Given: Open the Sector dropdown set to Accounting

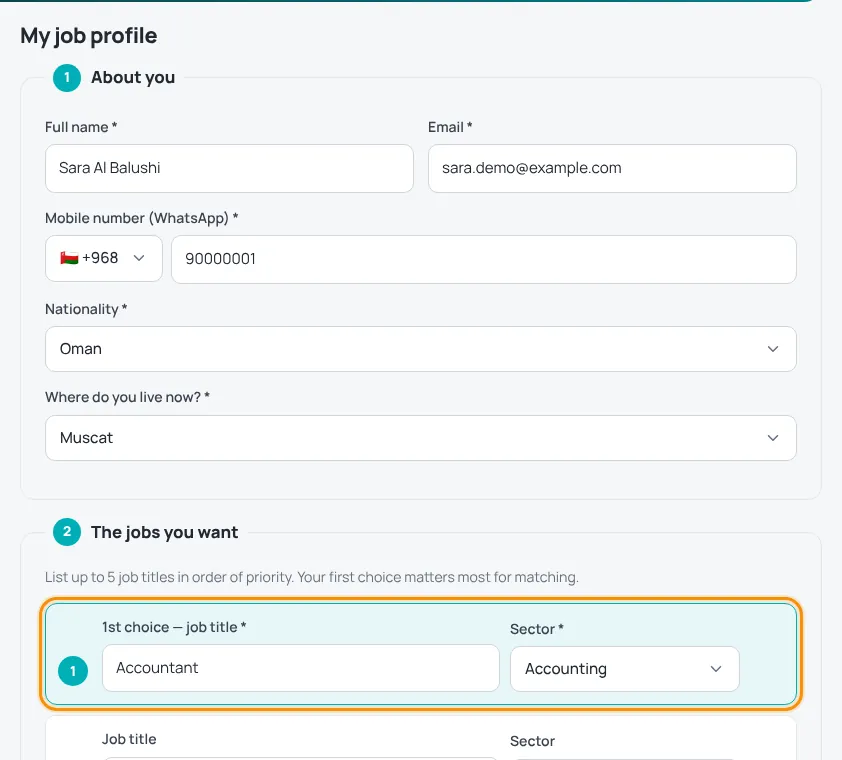Looking at the screenshot, I should [x=625, y=669].
